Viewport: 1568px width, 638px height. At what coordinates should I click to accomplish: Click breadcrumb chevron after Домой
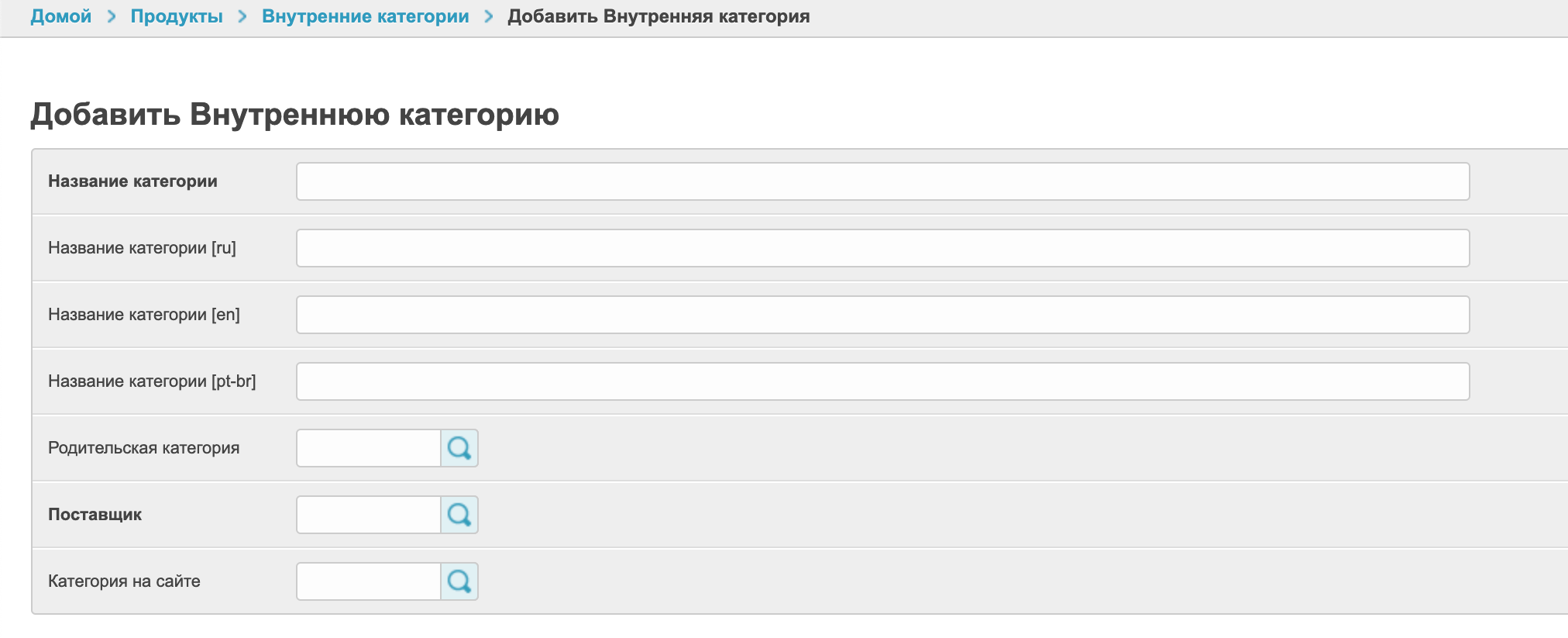[x=112, y=16]
